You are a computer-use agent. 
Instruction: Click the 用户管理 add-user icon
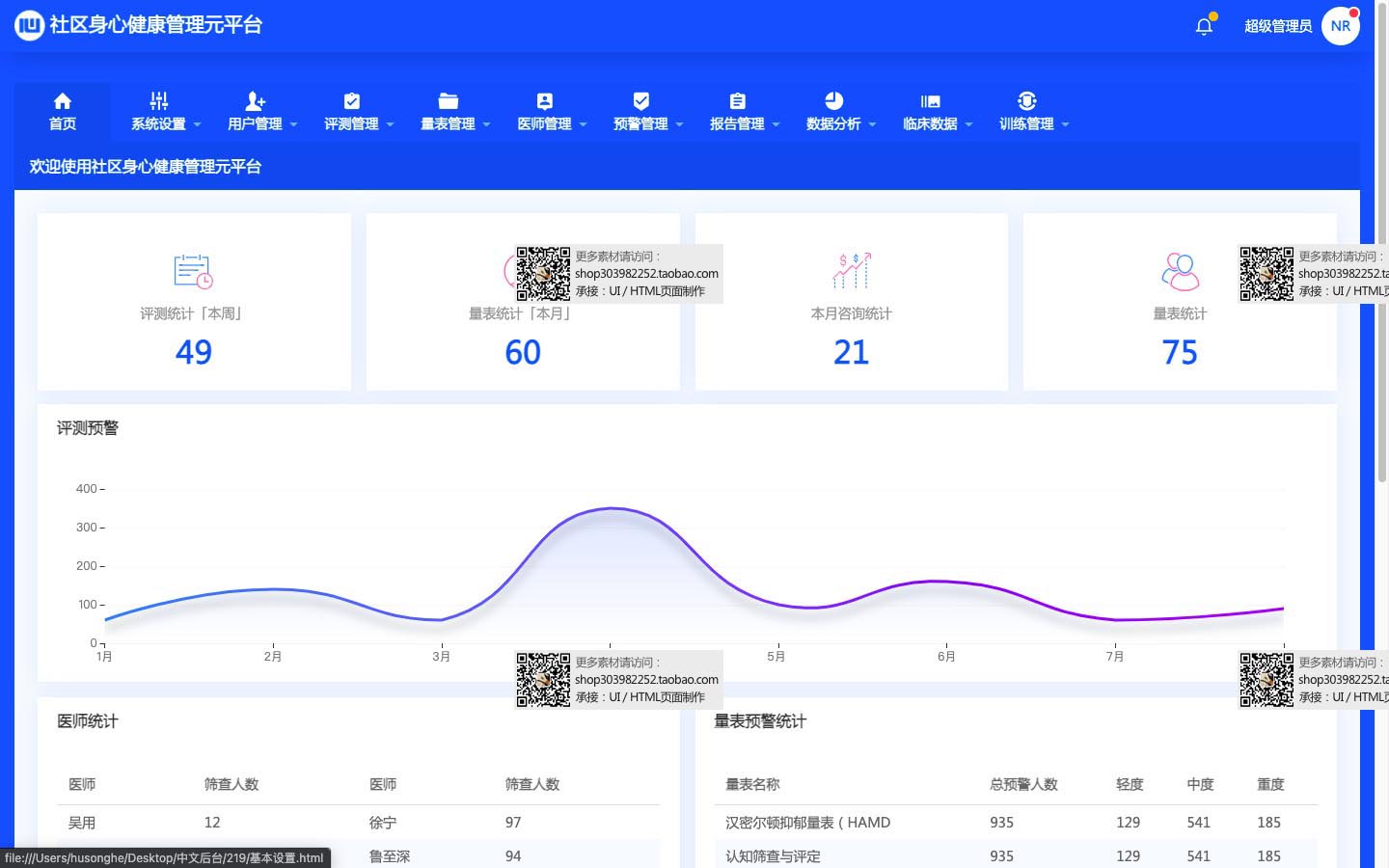click(x=255, y=101)
